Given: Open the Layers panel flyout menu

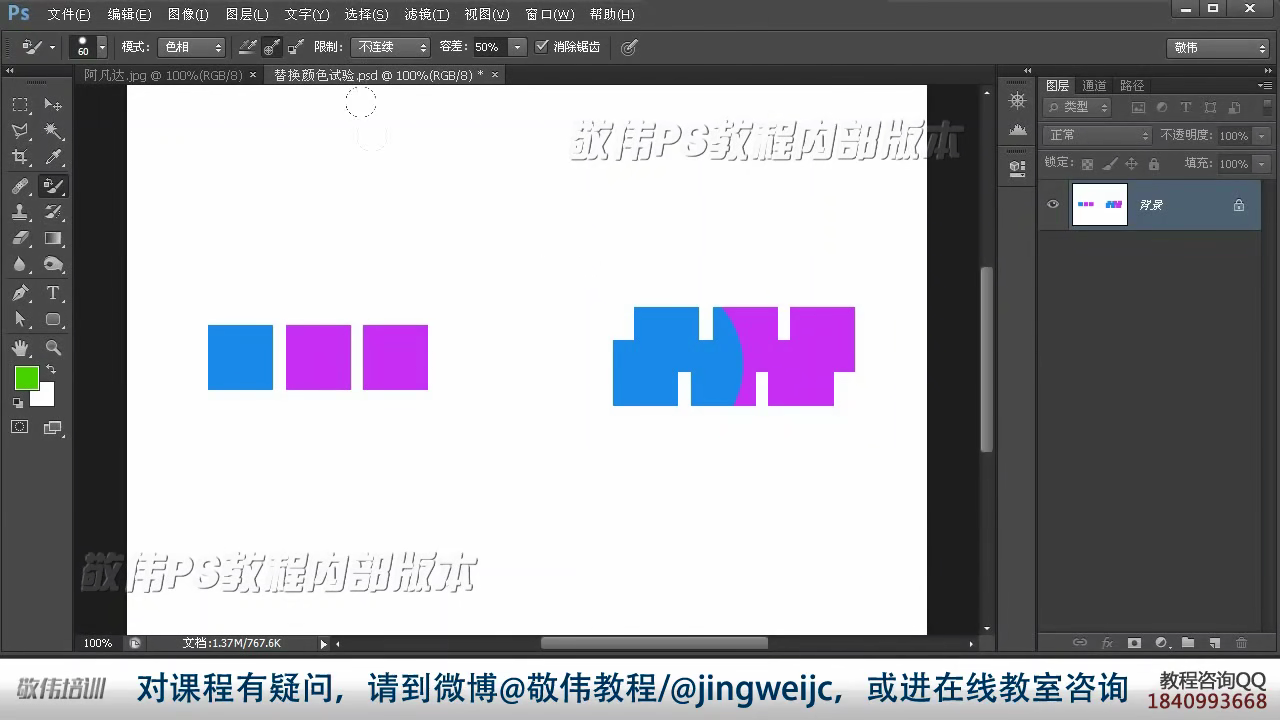Looking at the screenshot, I should coord(1264,86).
